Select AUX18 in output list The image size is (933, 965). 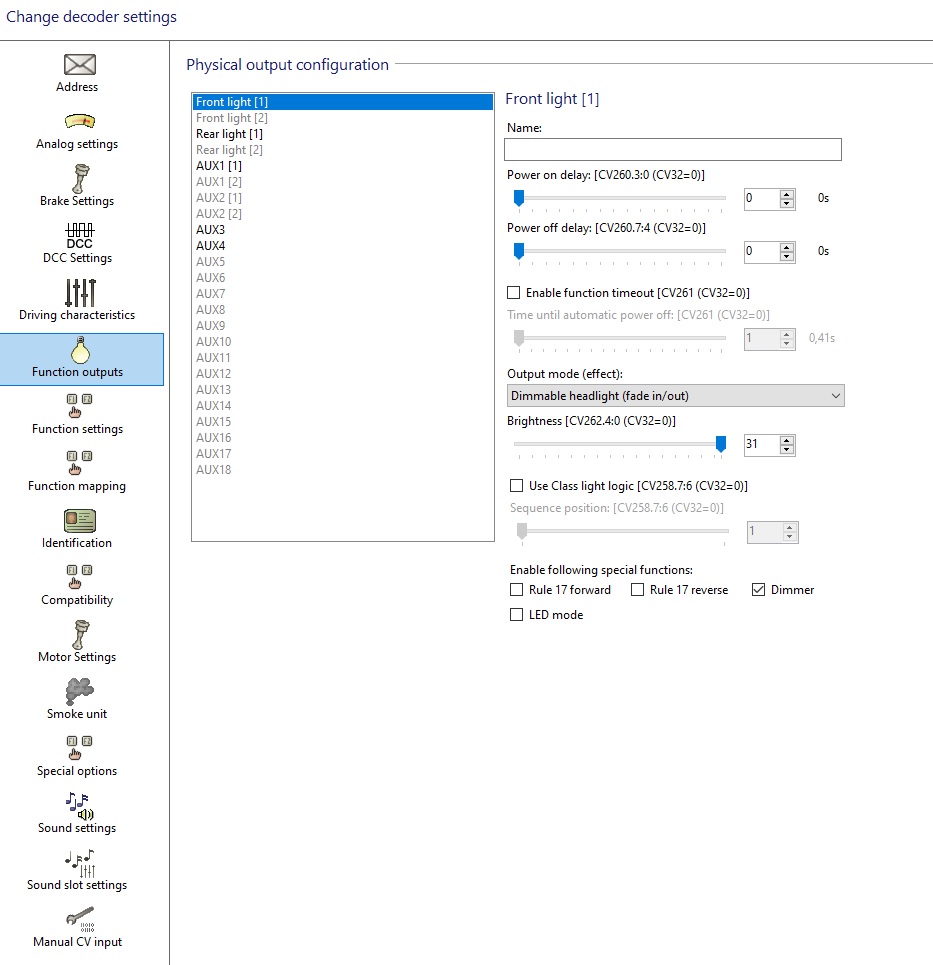[x=343, y=470]
